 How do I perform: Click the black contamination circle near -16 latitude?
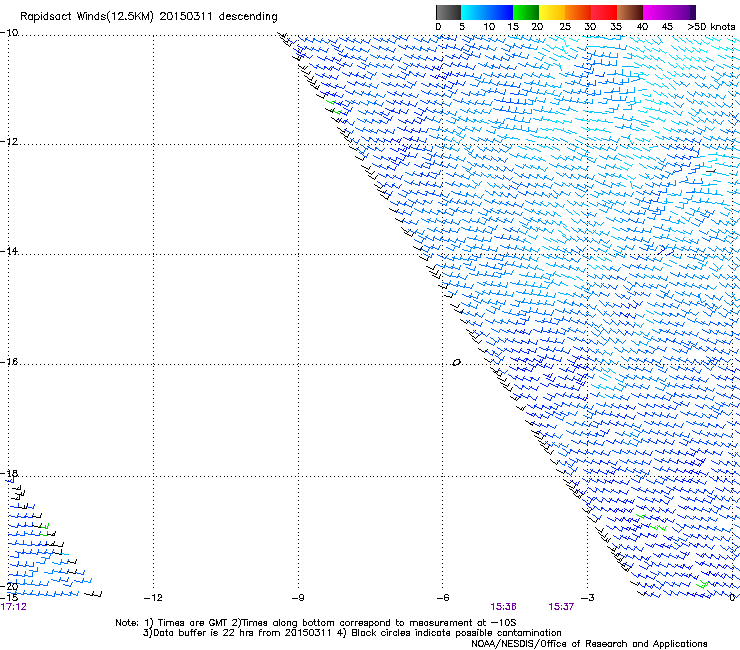[x=456, y=363]
